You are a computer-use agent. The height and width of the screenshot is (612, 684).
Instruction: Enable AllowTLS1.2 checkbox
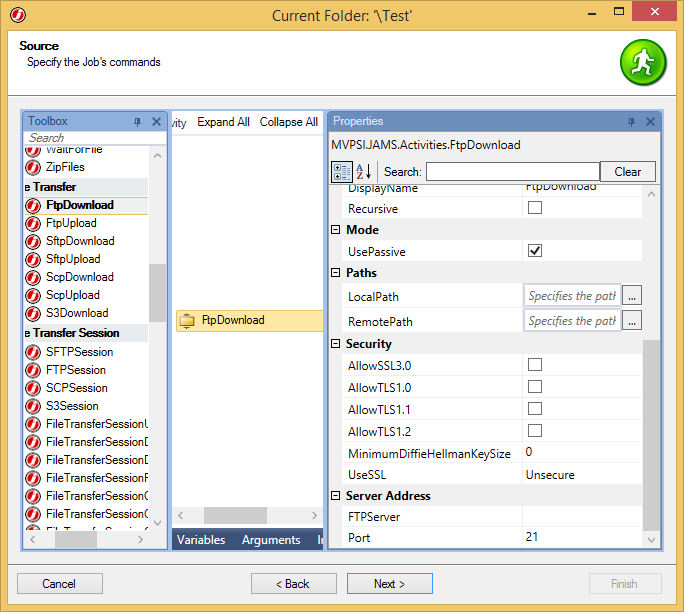pos(535,431)
